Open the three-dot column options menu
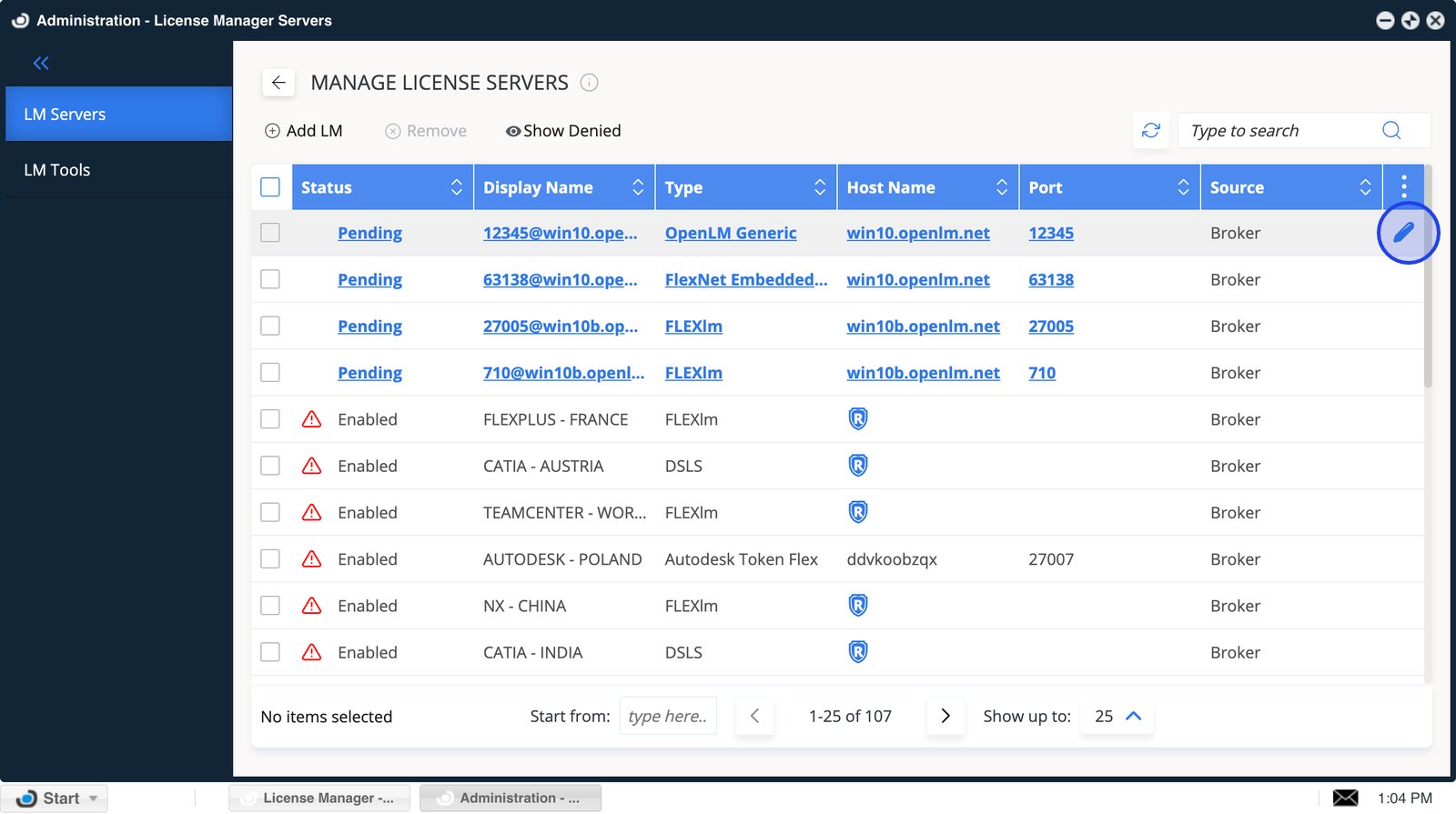 point(1403,186)
